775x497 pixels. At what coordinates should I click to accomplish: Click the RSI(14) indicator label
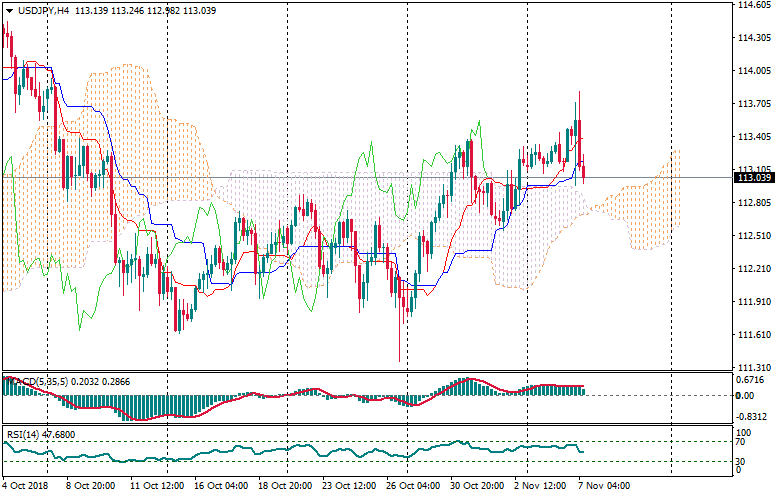point(30,435)
